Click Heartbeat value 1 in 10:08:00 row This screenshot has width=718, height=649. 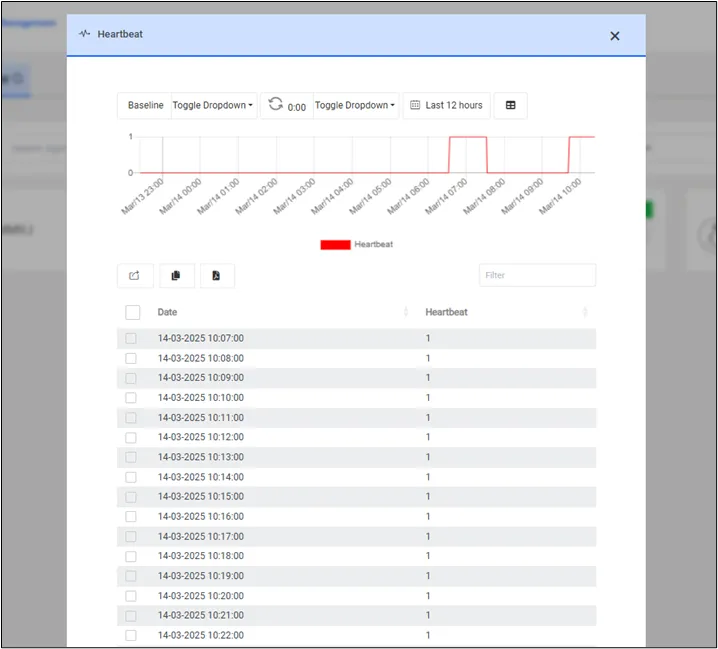pos(428,358)
